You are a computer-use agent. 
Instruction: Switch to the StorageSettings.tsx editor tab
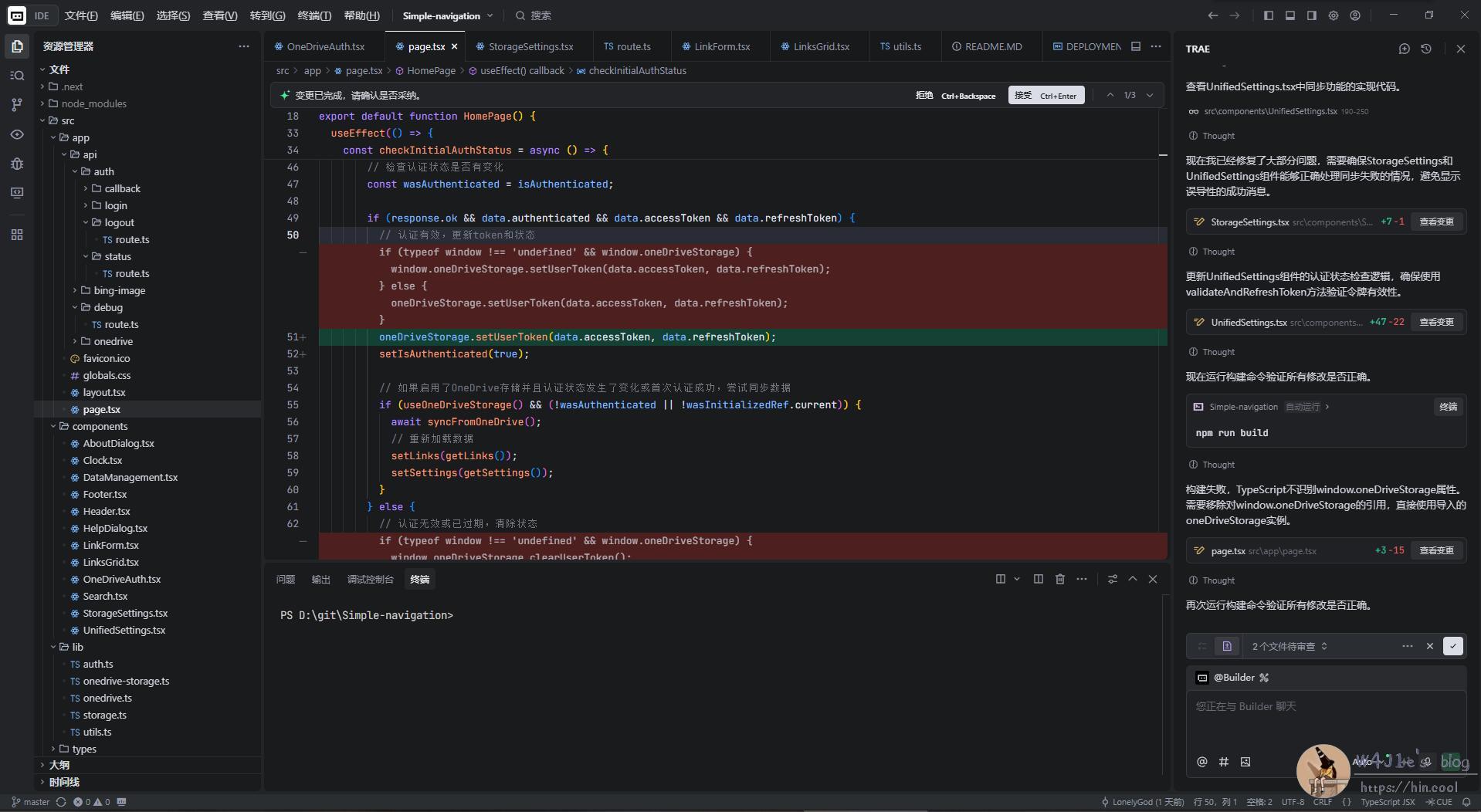[530, 46]
